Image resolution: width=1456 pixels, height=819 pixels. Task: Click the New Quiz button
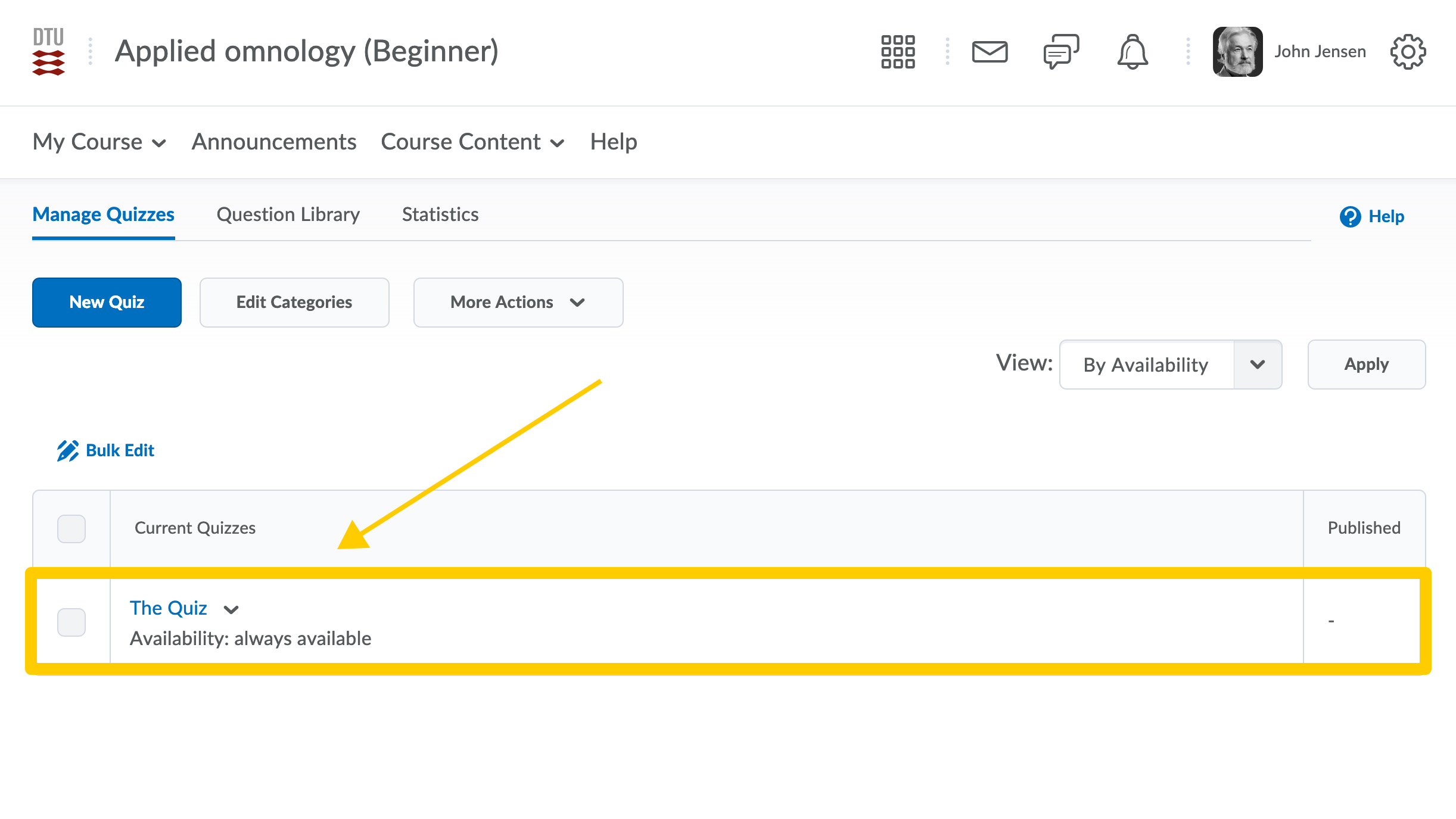point(107,303)
